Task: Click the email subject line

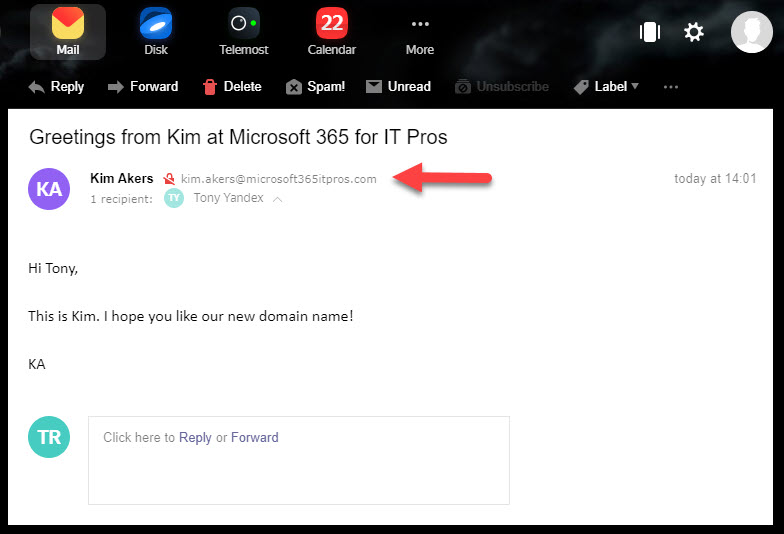Action: point(238,137)
